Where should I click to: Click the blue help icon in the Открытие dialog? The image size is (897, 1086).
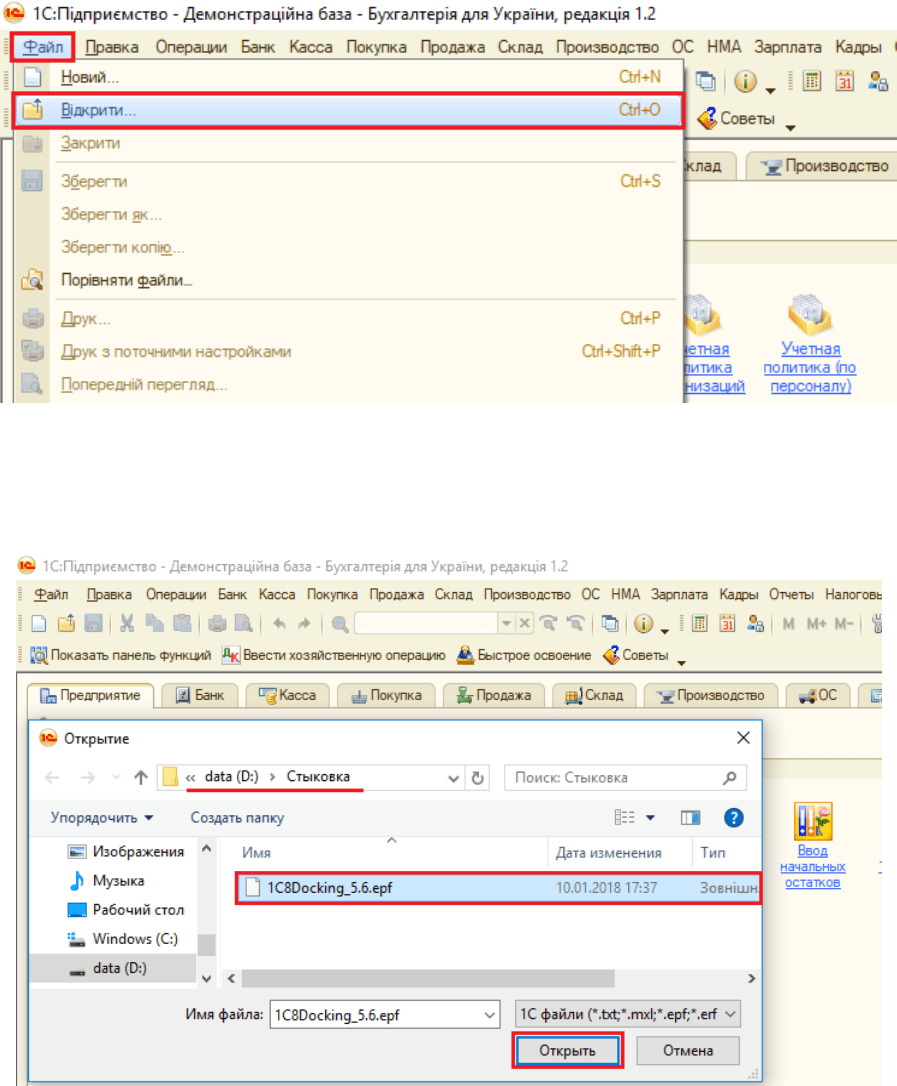click(x=734, y=818)
